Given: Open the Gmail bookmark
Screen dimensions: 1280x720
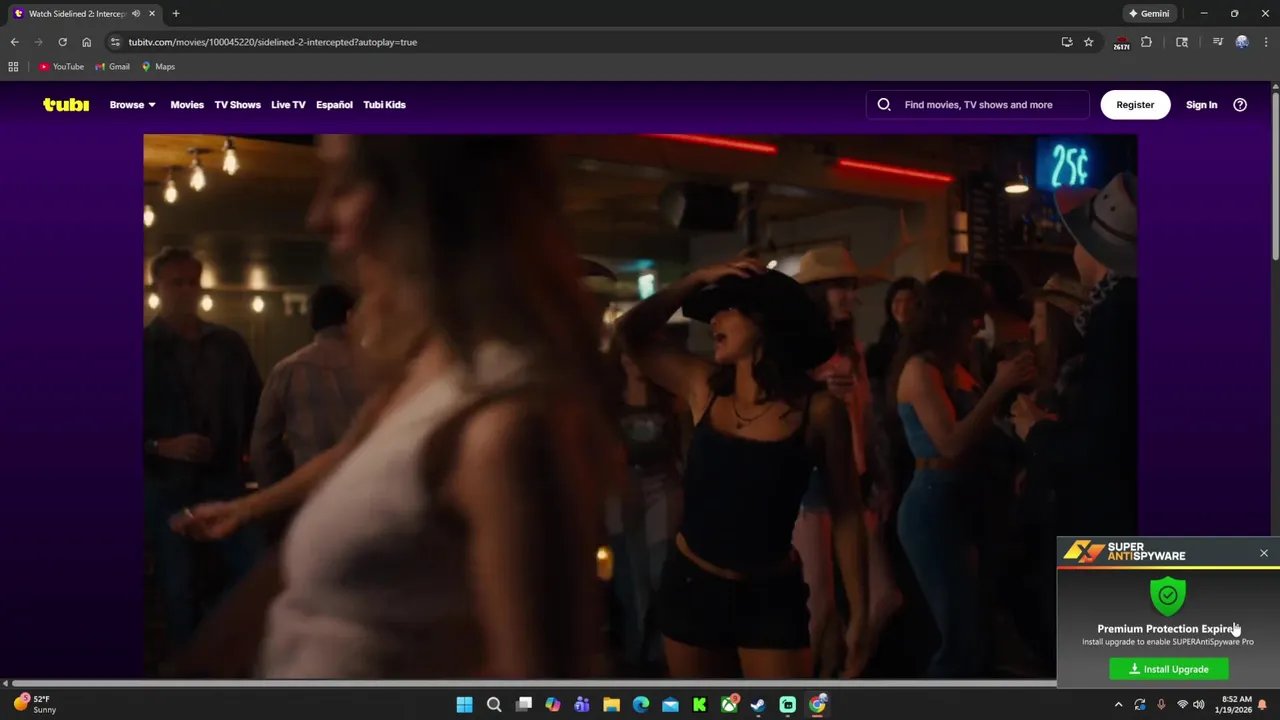Looking at the screenshot, I should (x=113, y=67).
